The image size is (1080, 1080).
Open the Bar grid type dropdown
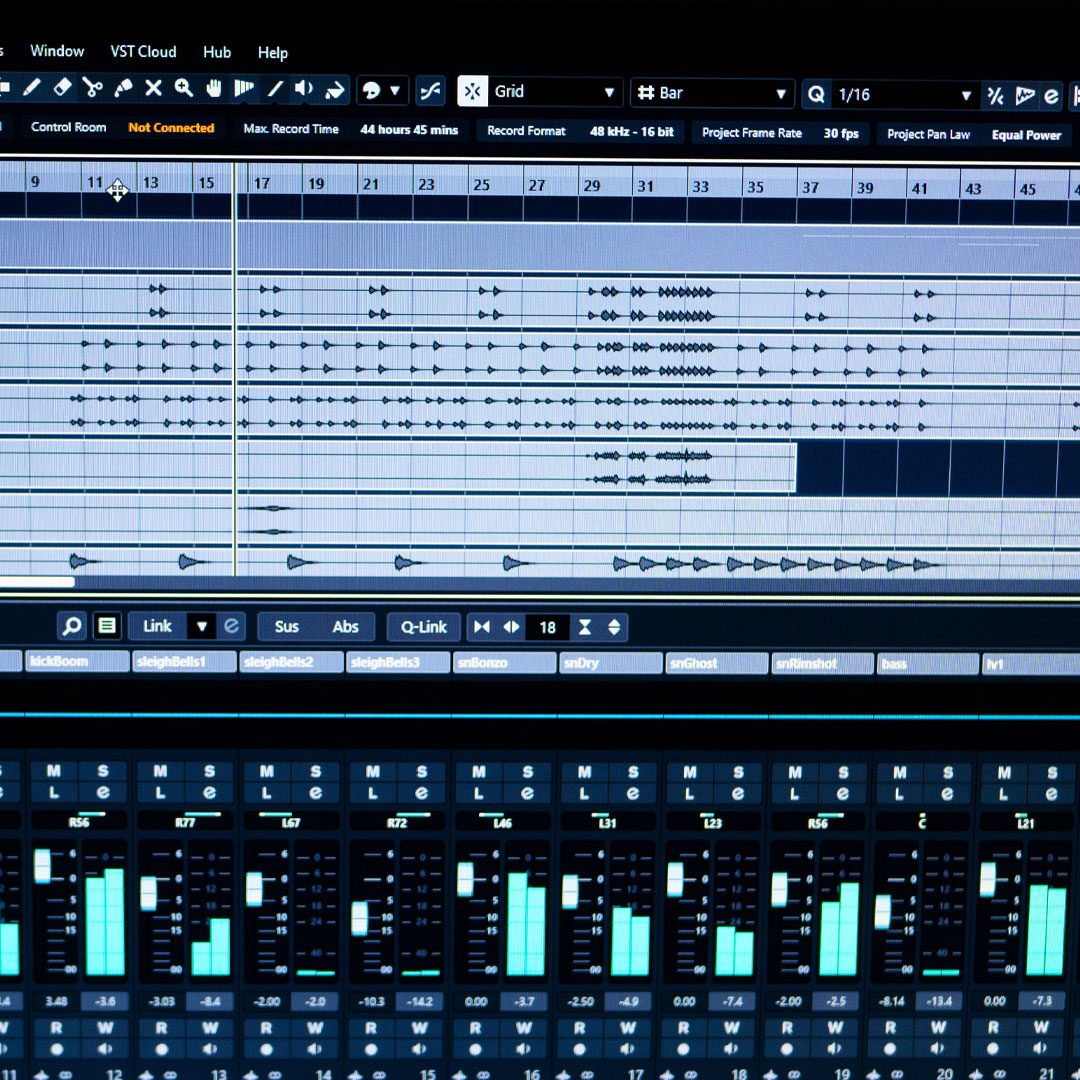pyautogui.click(x=712, y=94)
